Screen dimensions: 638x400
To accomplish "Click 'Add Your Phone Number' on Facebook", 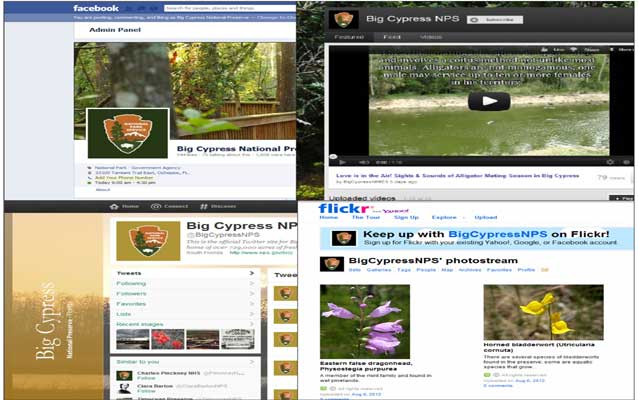I will click(x=124, y=177).
